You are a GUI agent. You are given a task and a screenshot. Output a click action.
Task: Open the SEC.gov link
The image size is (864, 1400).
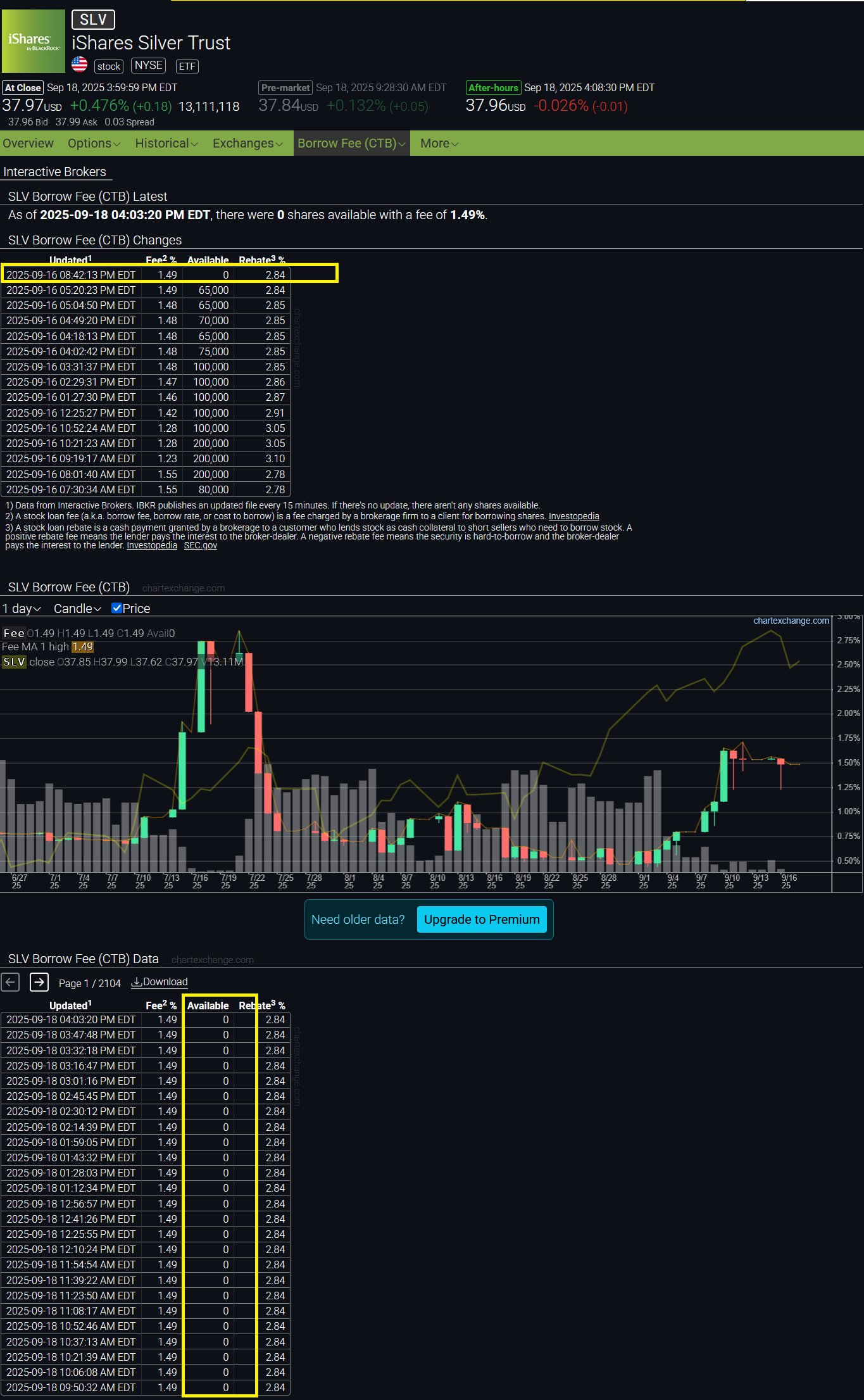(201, 545)
